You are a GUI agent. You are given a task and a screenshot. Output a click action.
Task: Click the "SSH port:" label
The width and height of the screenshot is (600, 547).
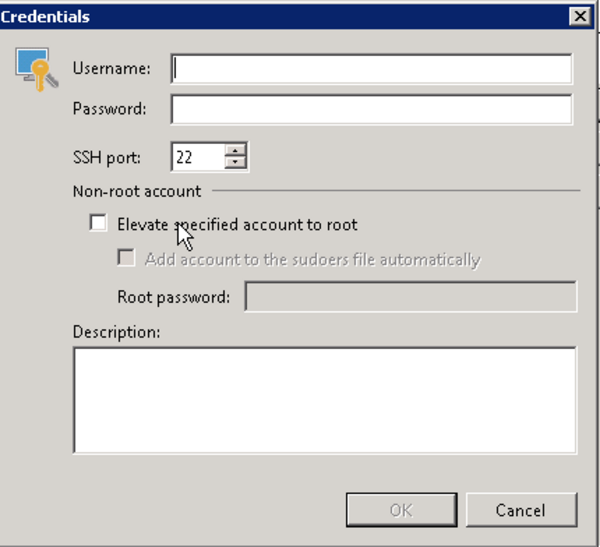(107, 157)
